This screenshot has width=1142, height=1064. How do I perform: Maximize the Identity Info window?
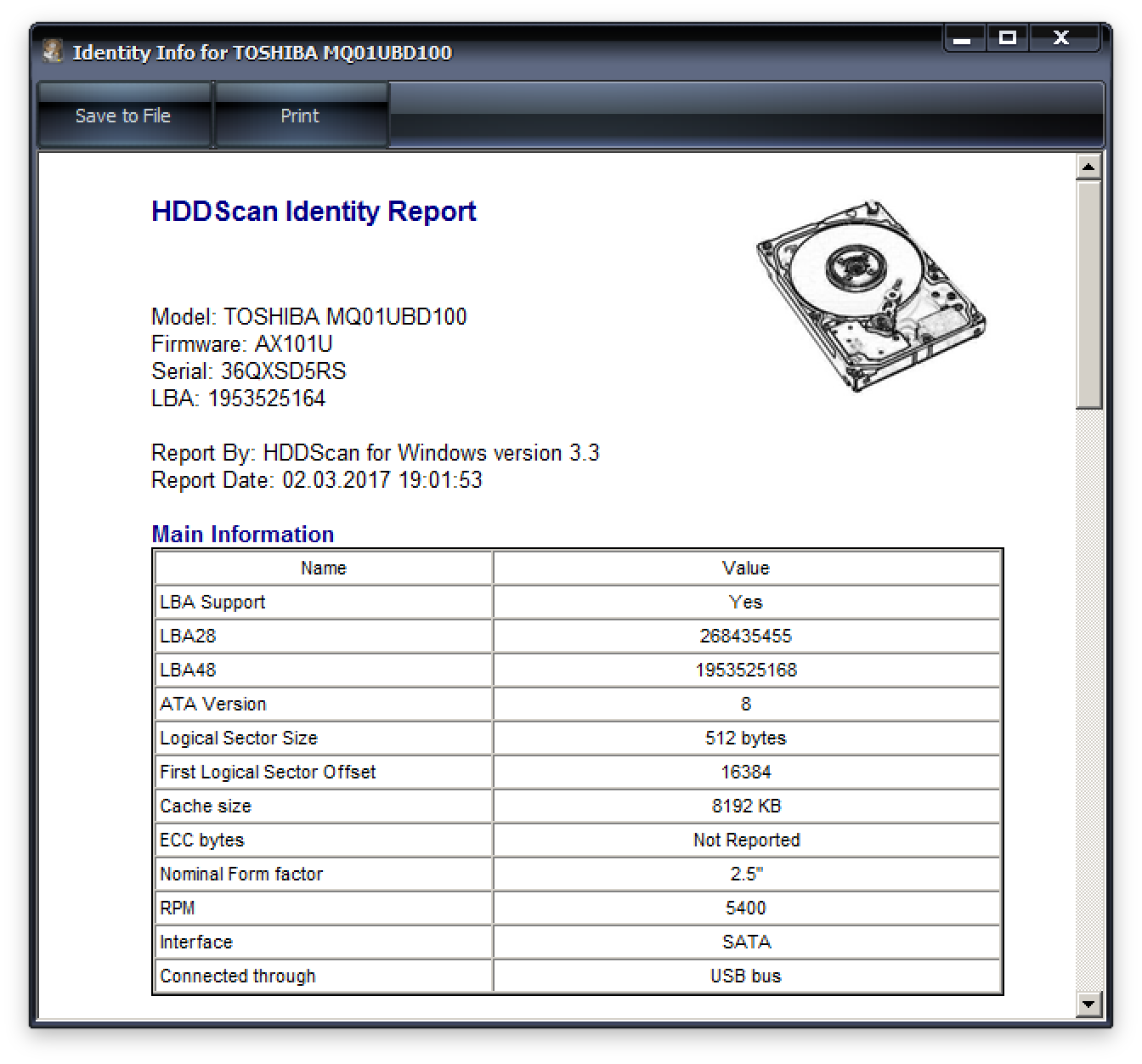(1008, 38)
